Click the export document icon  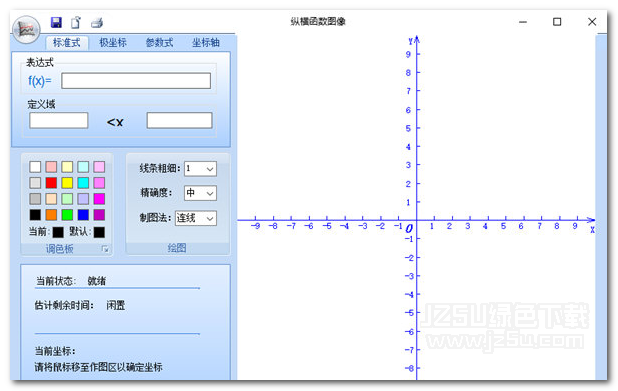coord(76,22)
